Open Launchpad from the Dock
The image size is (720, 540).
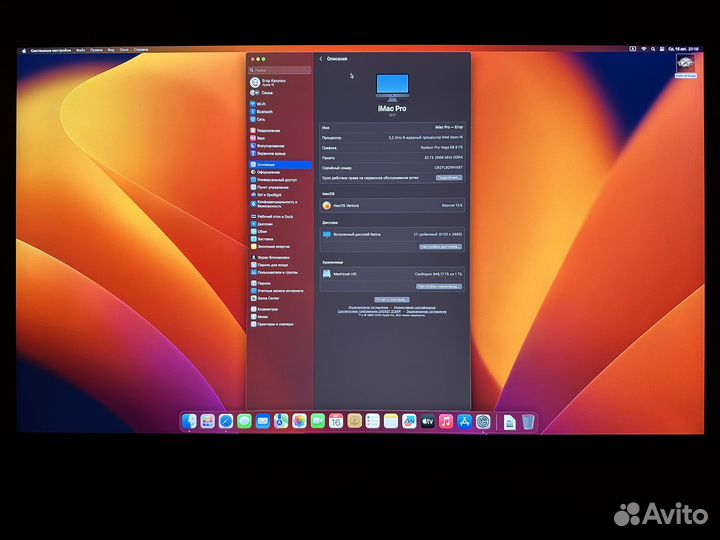pos(208,422)
